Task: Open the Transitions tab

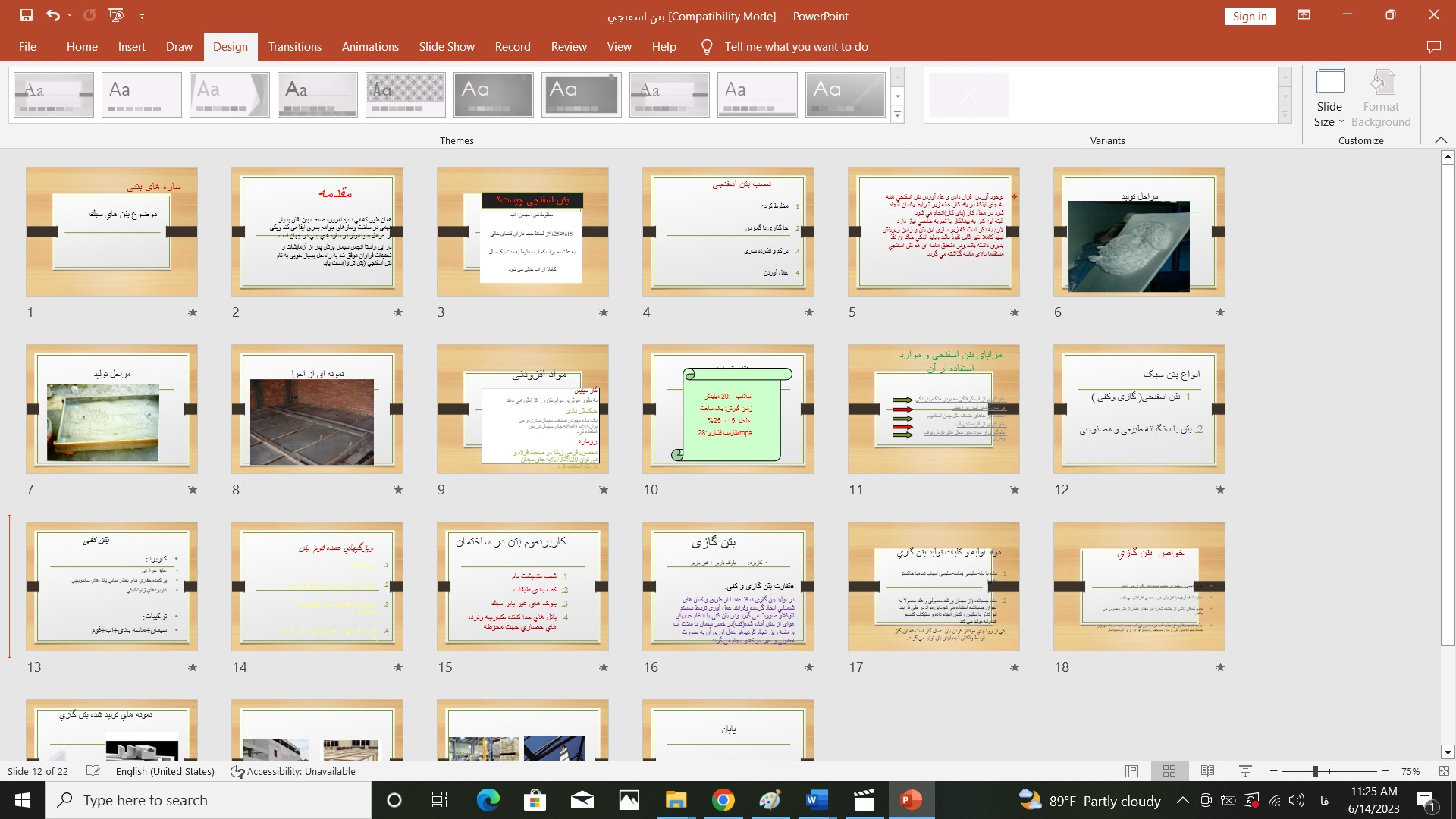Action: click(294, 47)
